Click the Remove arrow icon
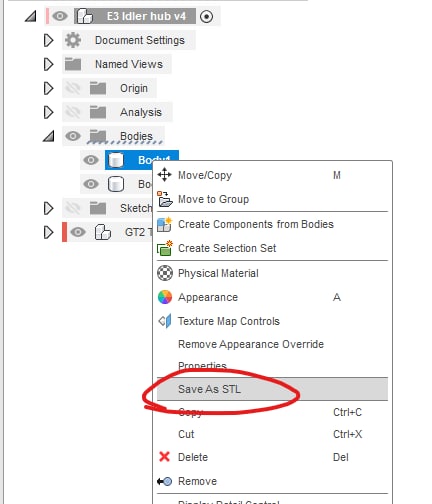The width and height of the screenshot is (432, 504). point(164,481)
